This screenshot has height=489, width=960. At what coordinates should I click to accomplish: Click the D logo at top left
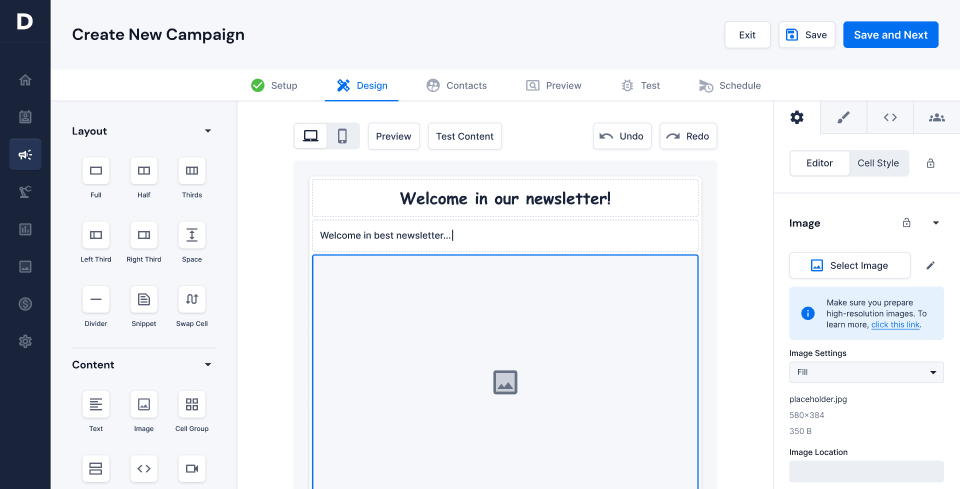pyautogui.click(x=24, y=21)
